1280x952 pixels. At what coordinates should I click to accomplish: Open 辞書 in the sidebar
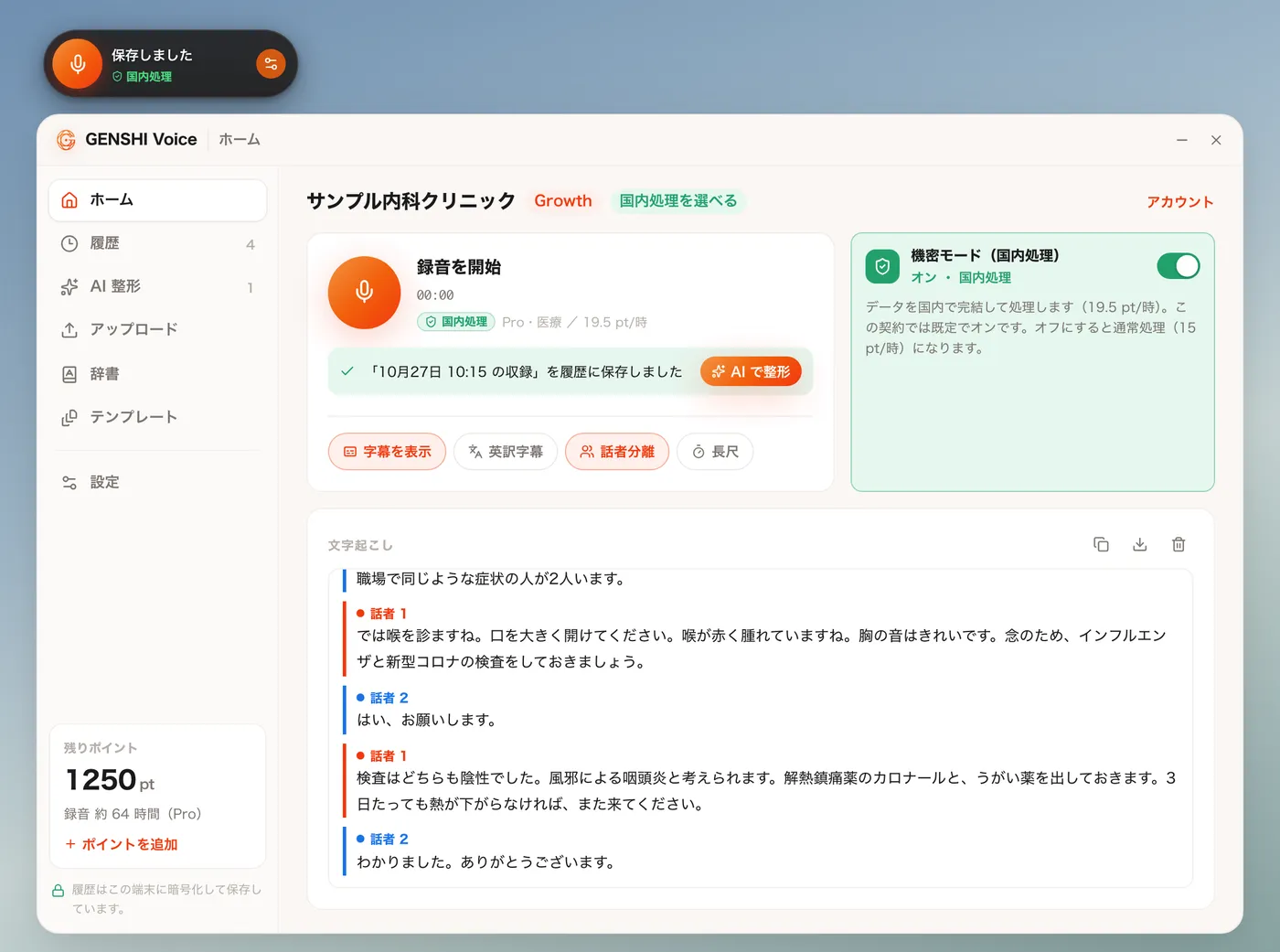coord(157,373)
